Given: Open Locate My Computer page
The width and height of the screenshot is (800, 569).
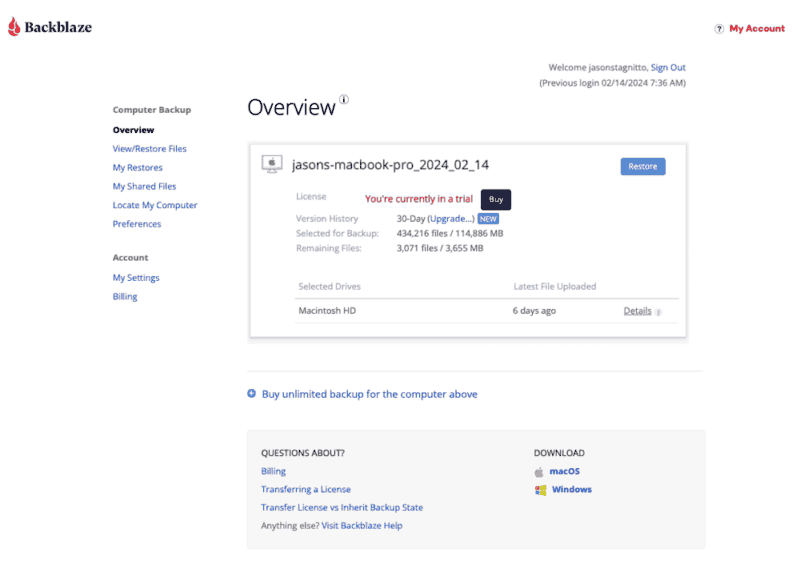Looking at the screenshot, I should point(155,205).
